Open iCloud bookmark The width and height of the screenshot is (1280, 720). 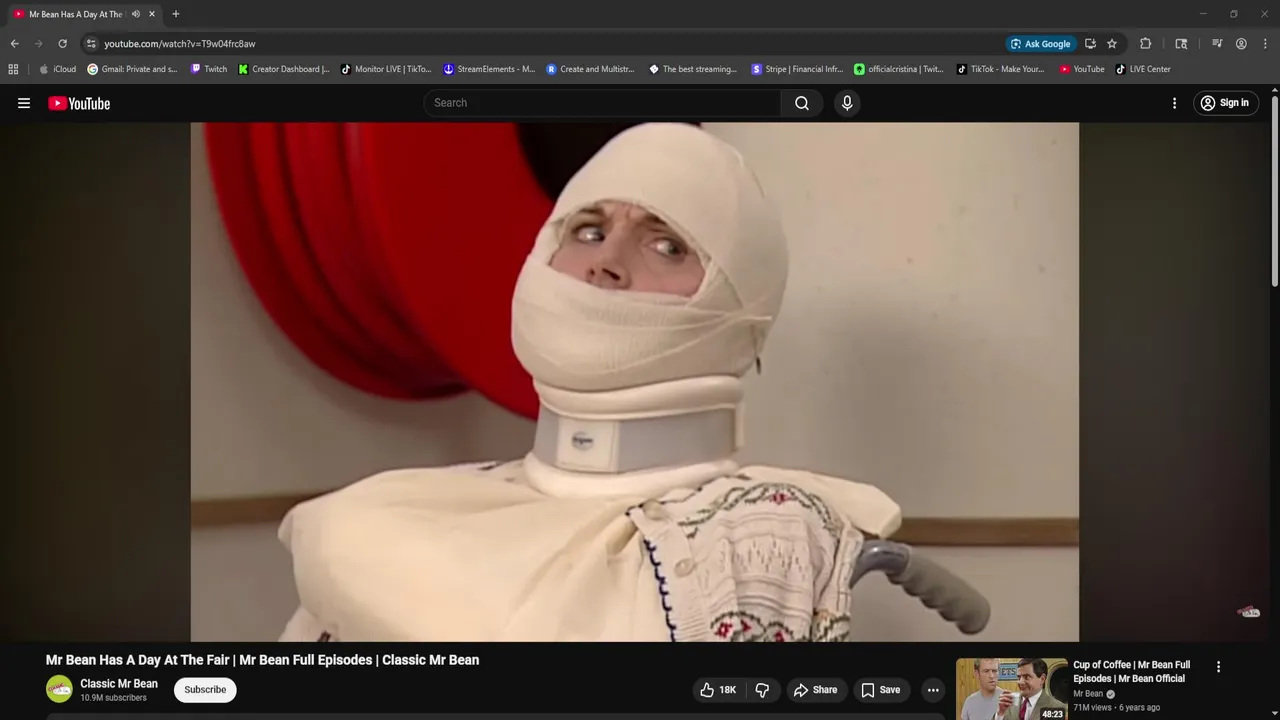(57, 69)
